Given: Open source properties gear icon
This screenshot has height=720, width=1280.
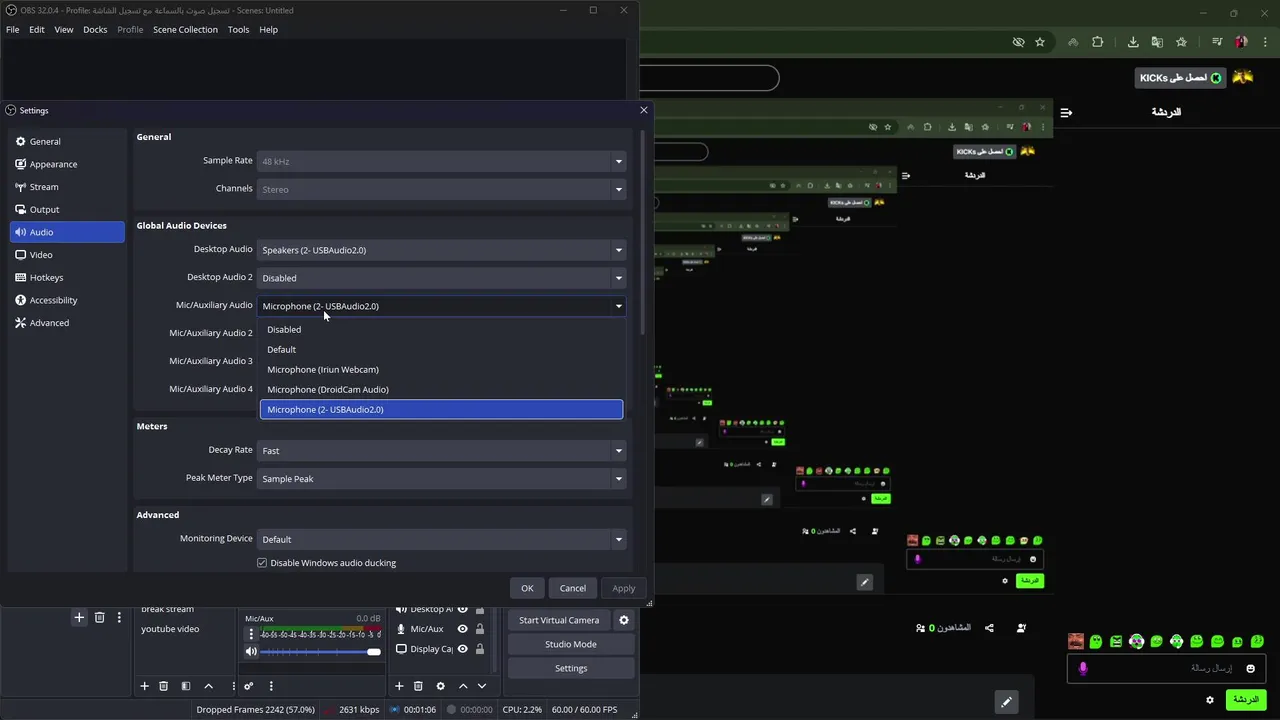Looking at the screenshot, I should 440,686.
